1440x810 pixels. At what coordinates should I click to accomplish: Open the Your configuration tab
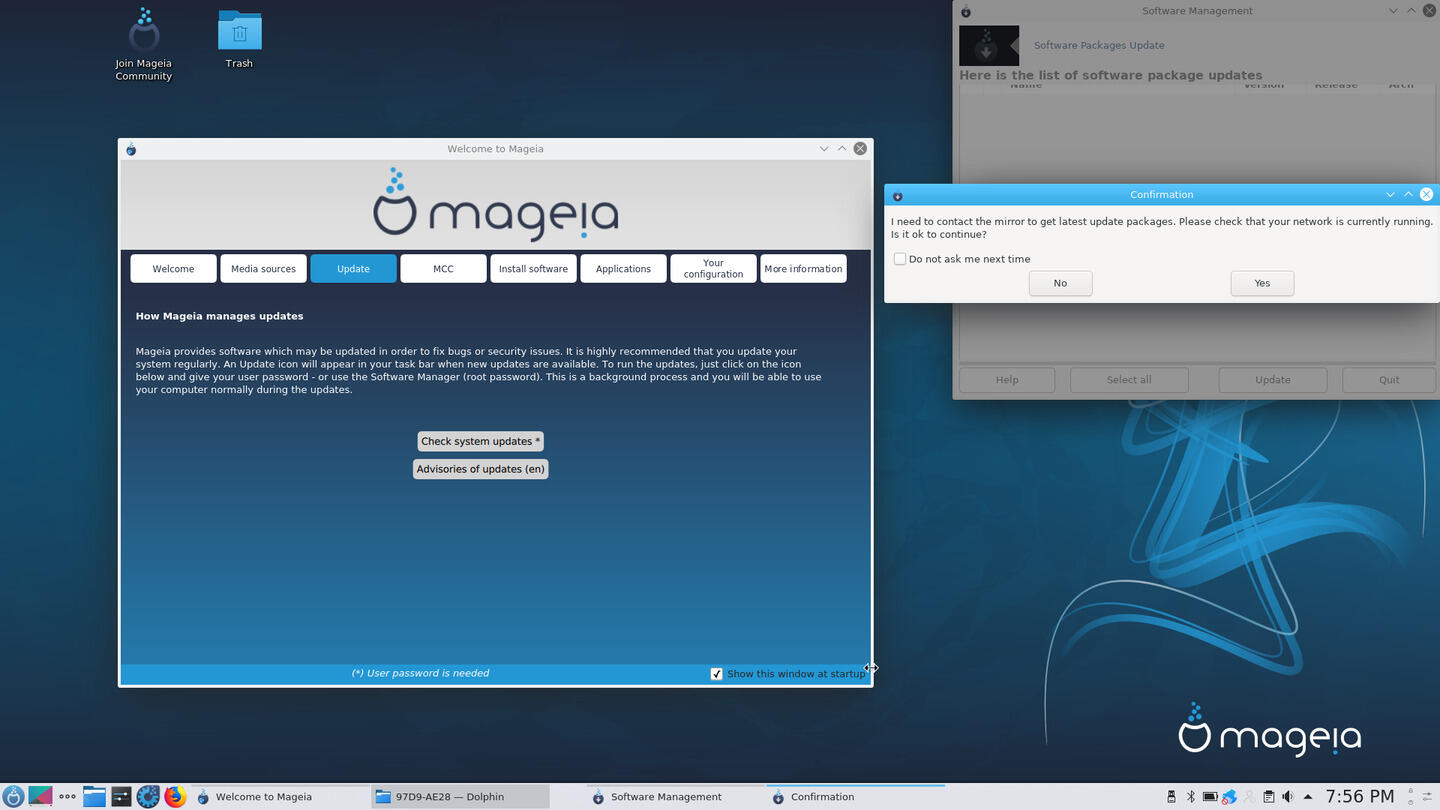pos(713,269)
